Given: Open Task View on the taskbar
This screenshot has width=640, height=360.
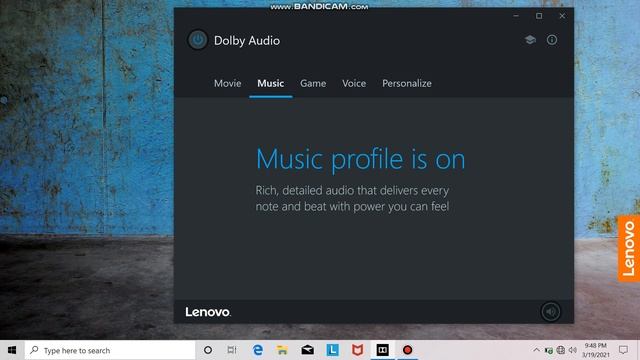Looking at the screenshot, I should [x=232, y=350].
